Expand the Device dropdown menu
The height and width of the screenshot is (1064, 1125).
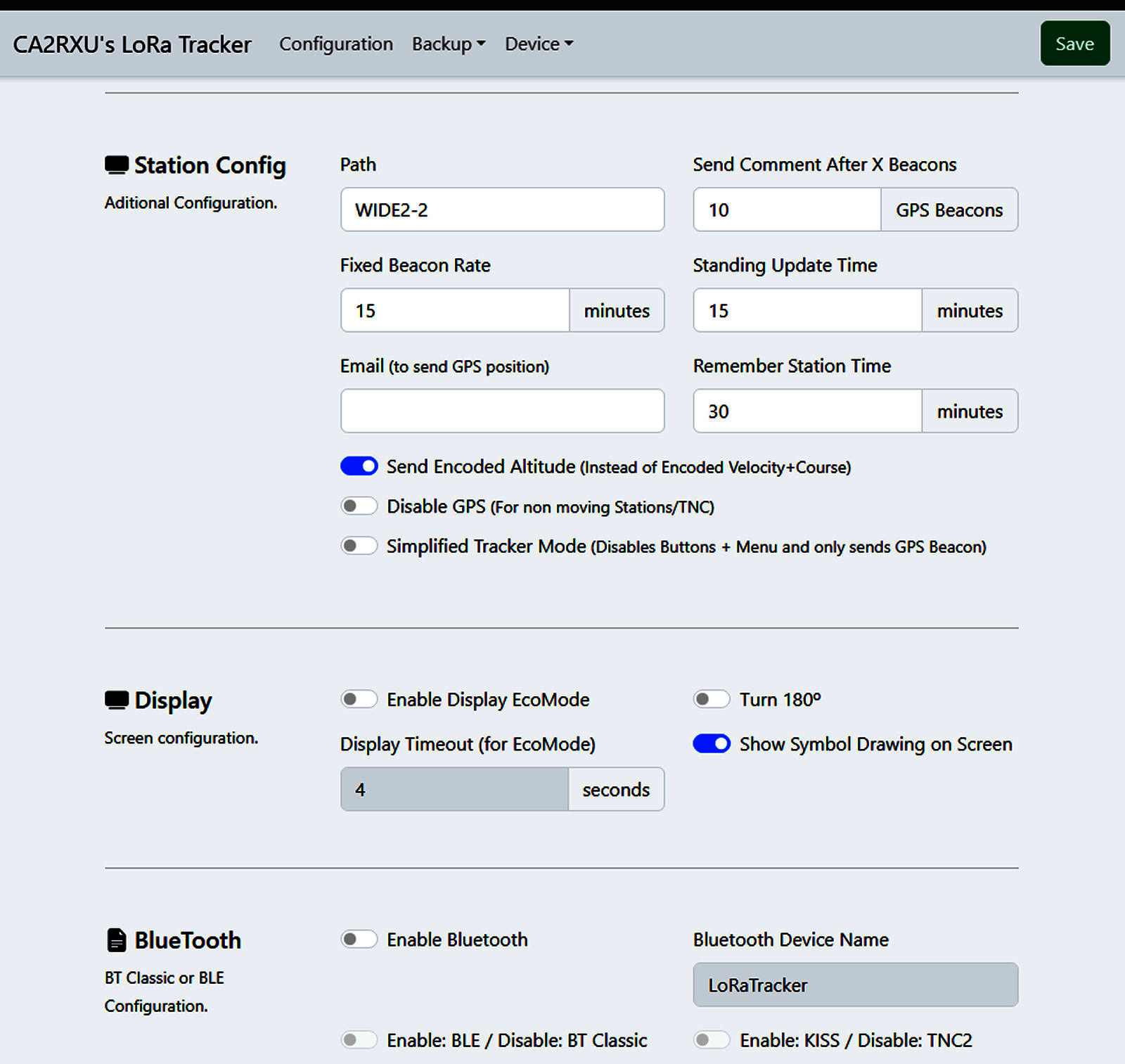pos(539,44)
